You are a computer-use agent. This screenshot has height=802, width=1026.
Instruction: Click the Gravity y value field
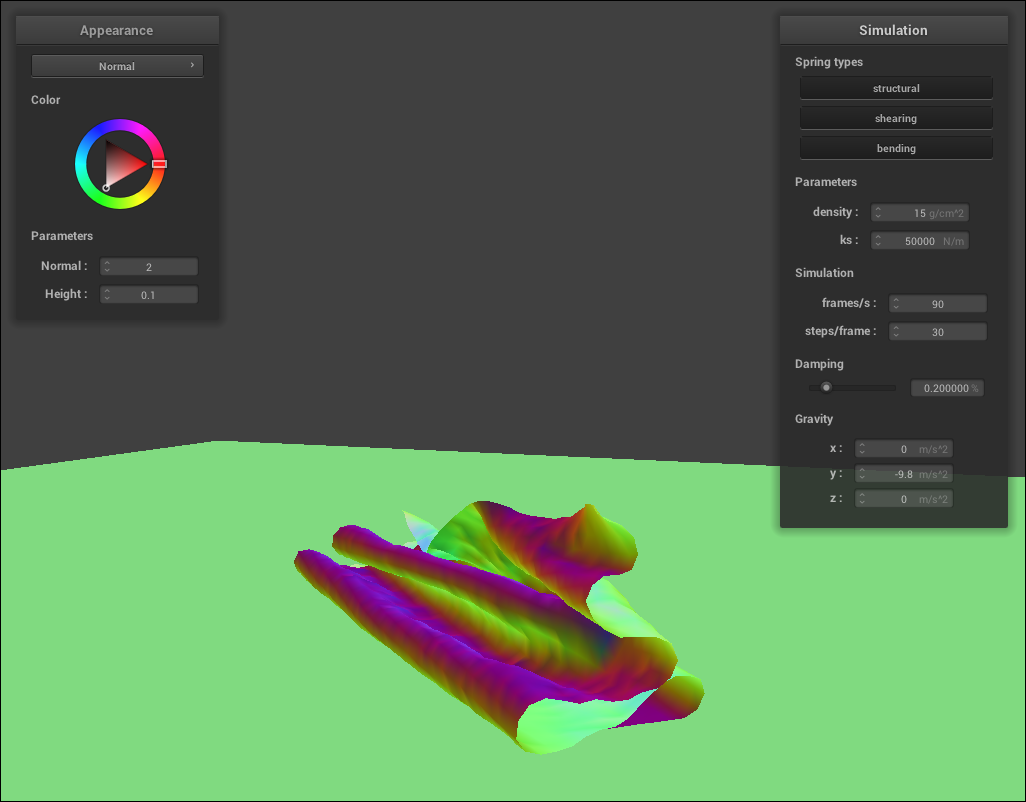903,474
